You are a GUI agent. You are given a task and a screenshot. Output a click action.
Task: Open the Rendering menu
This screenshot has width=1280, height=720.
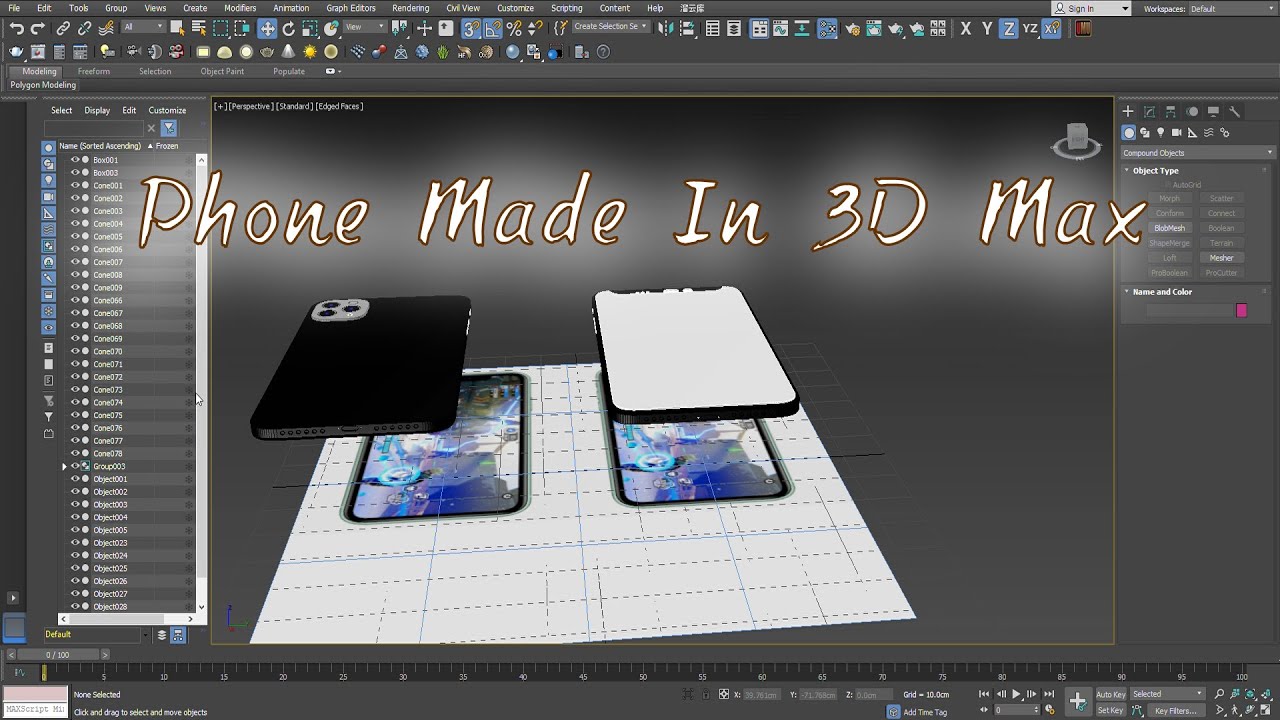(410, 8)
